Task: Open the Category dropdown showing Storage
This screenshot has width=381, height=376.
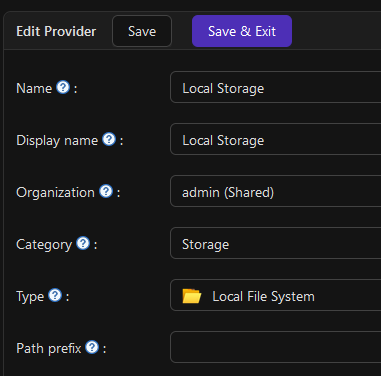Action: point(276,243)
